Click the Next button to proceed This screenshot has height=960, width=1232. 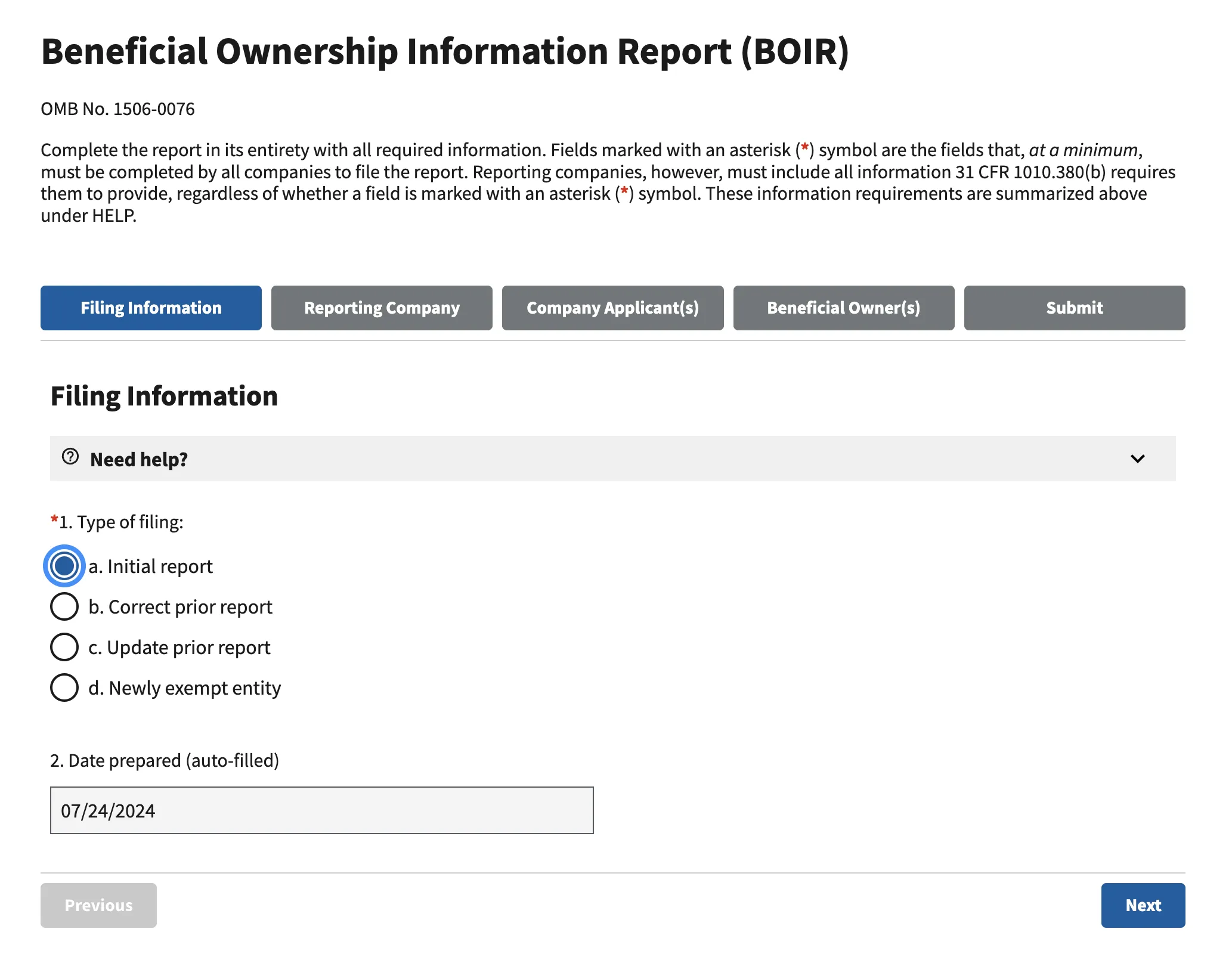pos(1143,905)
